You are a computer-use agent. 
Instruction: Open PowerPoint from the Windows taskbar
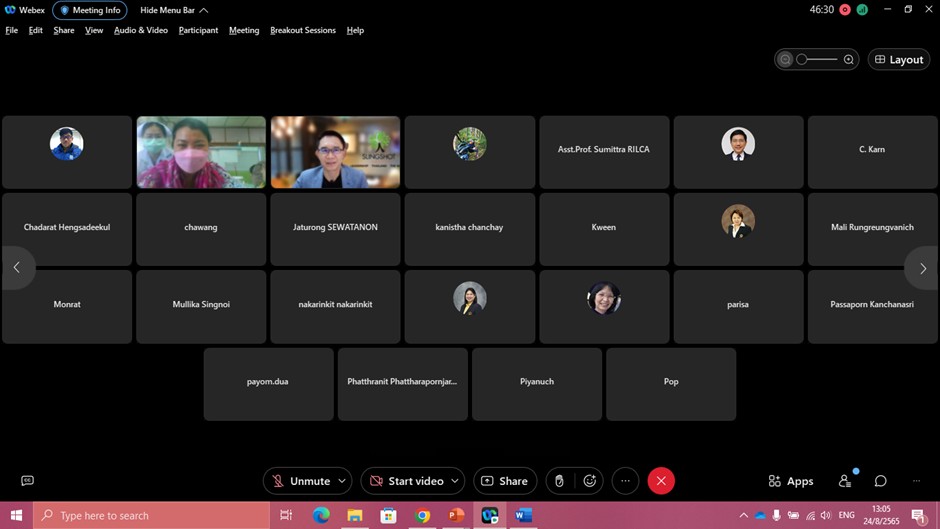click(456, 516)
